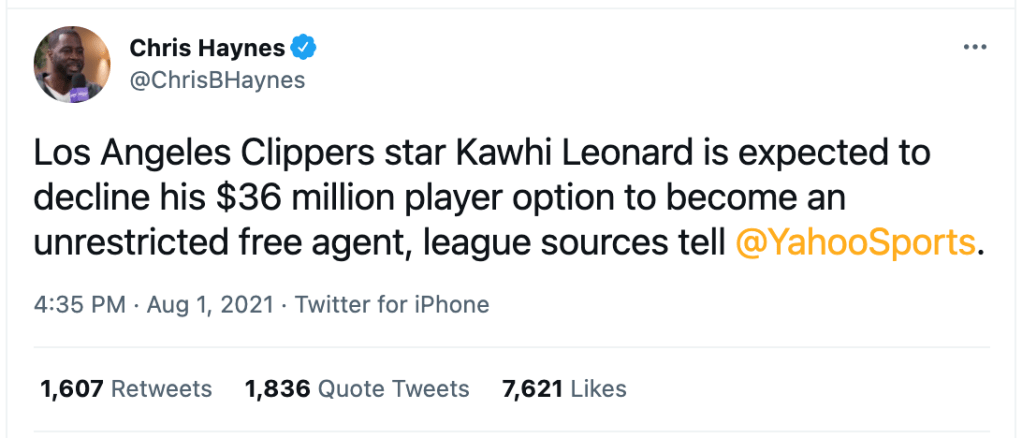Open the more options ellipsis menu
1022x438 pixels.
(974, 47)
